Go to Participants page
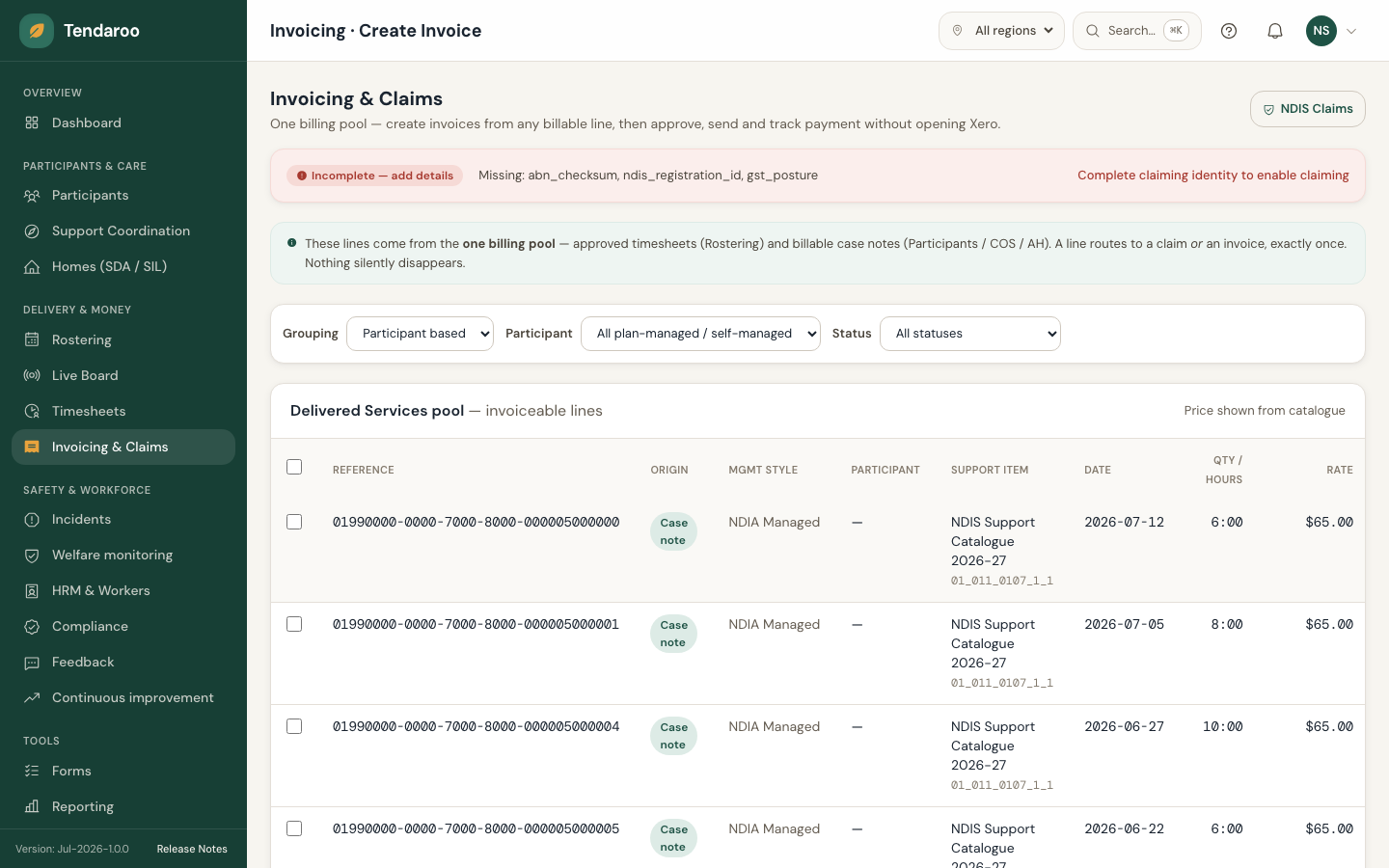This screenshot has height=868, width=1389. click(x=123, y=195)
